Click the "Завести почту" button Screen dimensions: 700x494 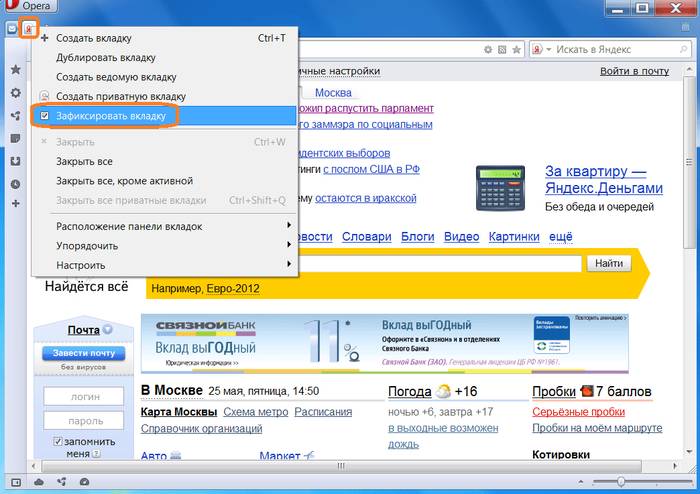(x=83, y=353)
